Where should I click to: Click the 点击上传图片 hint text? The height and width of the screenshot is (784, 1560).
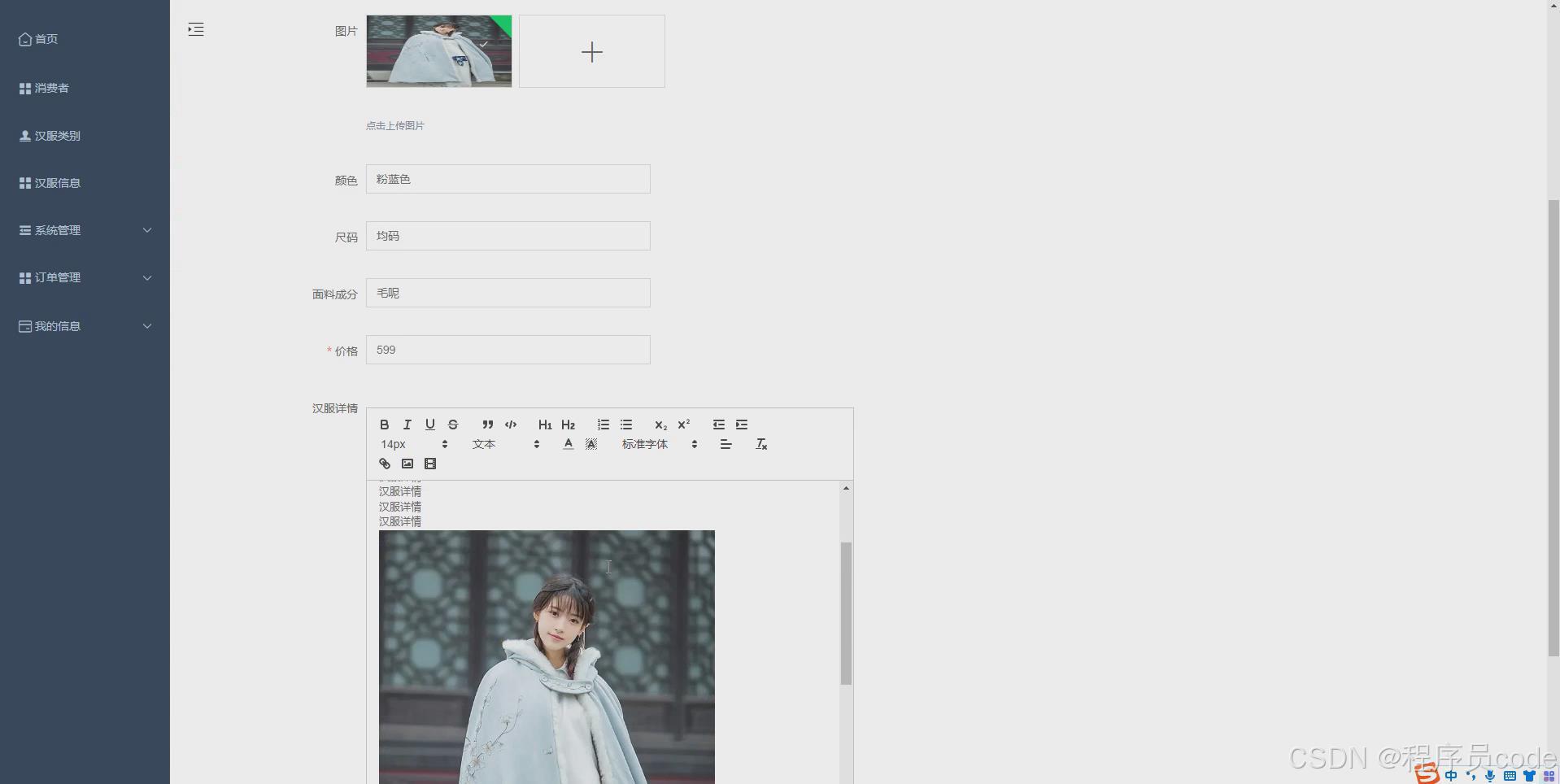point(394,125)
